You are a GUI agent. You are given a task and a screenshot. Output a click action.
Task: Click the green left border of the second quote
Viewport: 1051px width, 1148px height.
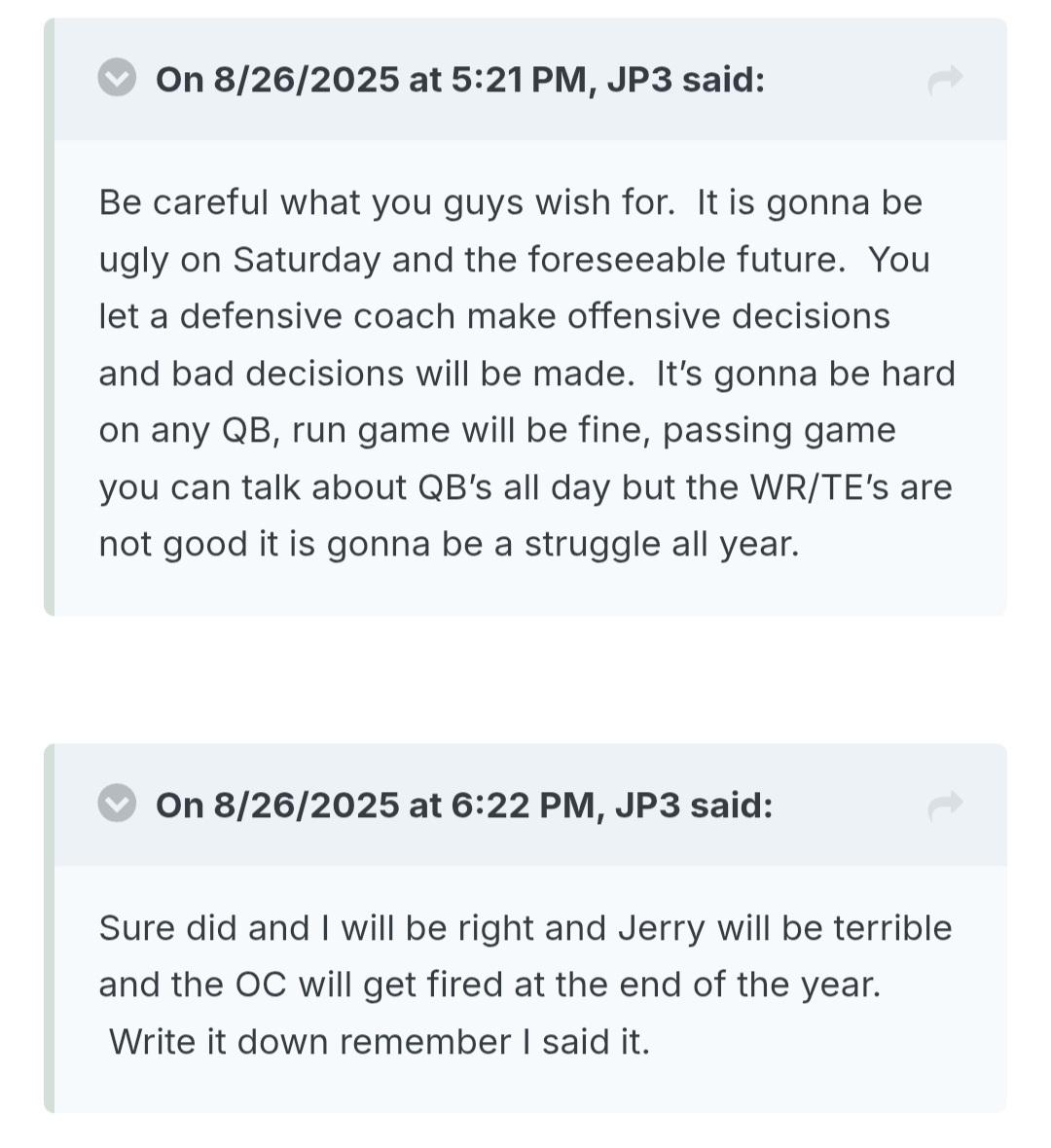(49, 928)
